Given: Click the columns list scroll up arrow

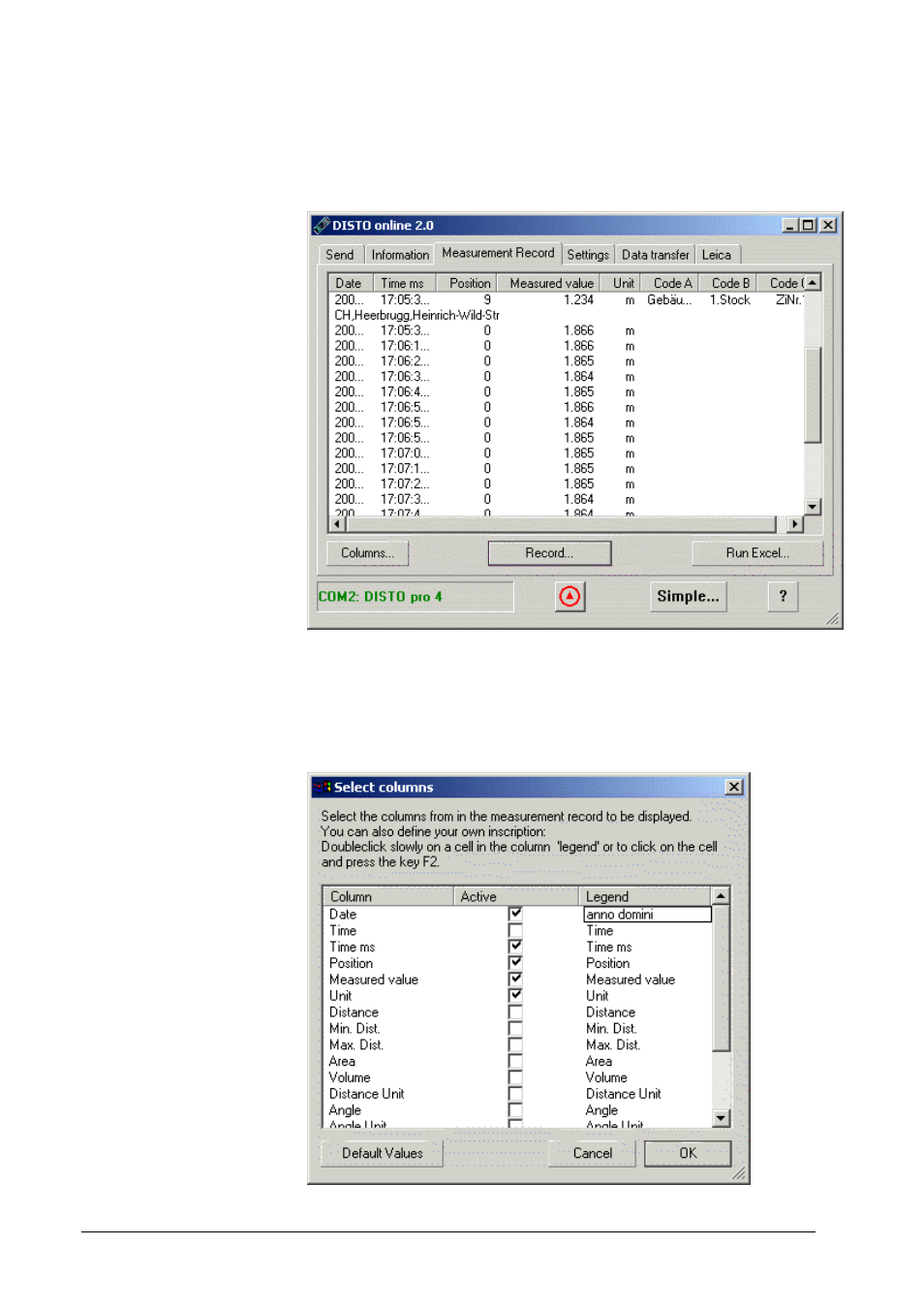Looking at the screenshot, I should point(720,895).
